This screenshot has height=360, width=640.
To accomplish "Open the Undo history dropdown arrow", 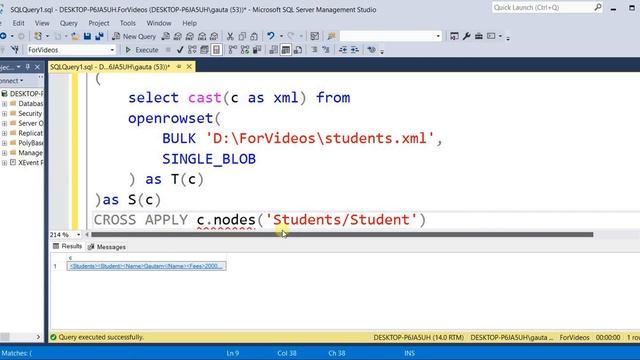I will coord(281,36).
